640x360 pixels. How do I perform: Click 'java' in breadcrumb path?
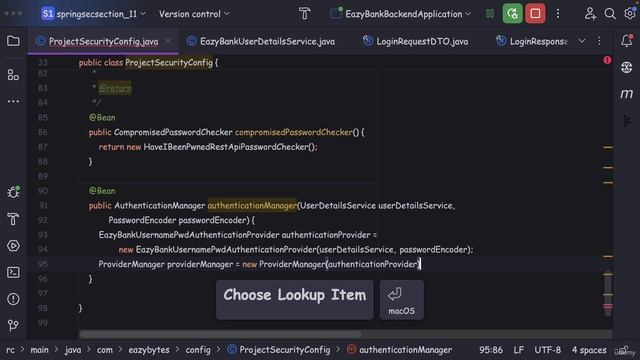click(72, 350)
